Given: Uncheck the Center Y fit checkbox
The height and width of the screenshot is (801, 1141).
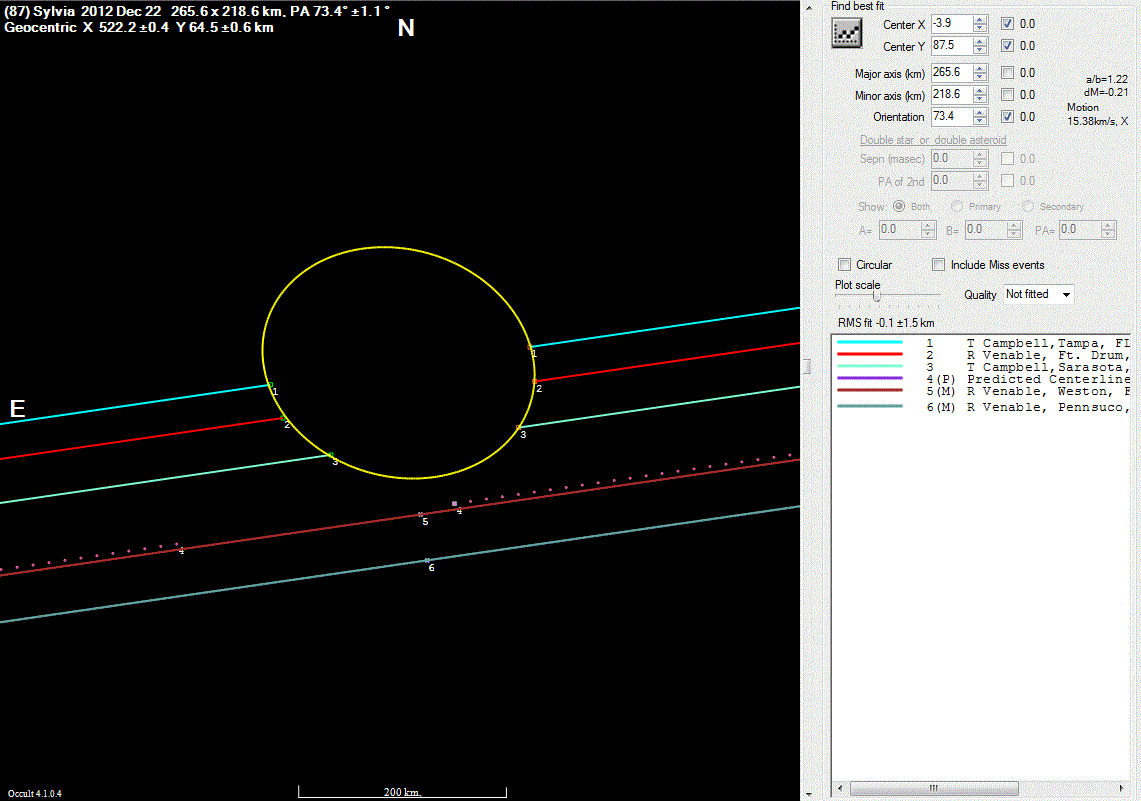Looking at the screenshot, I should tap(1007, 46).
